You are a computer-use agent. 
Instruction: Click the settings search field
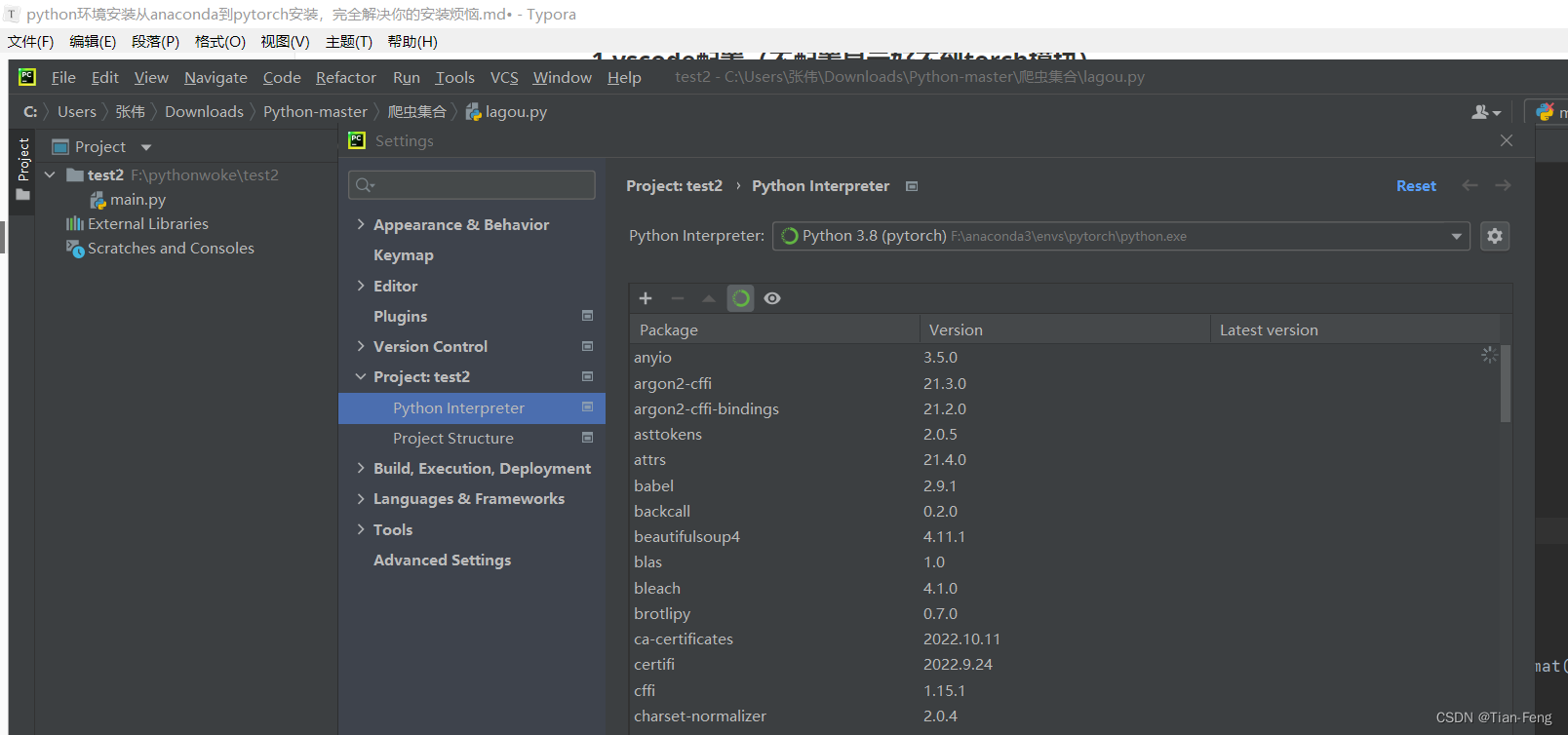[x=472, y=185]
